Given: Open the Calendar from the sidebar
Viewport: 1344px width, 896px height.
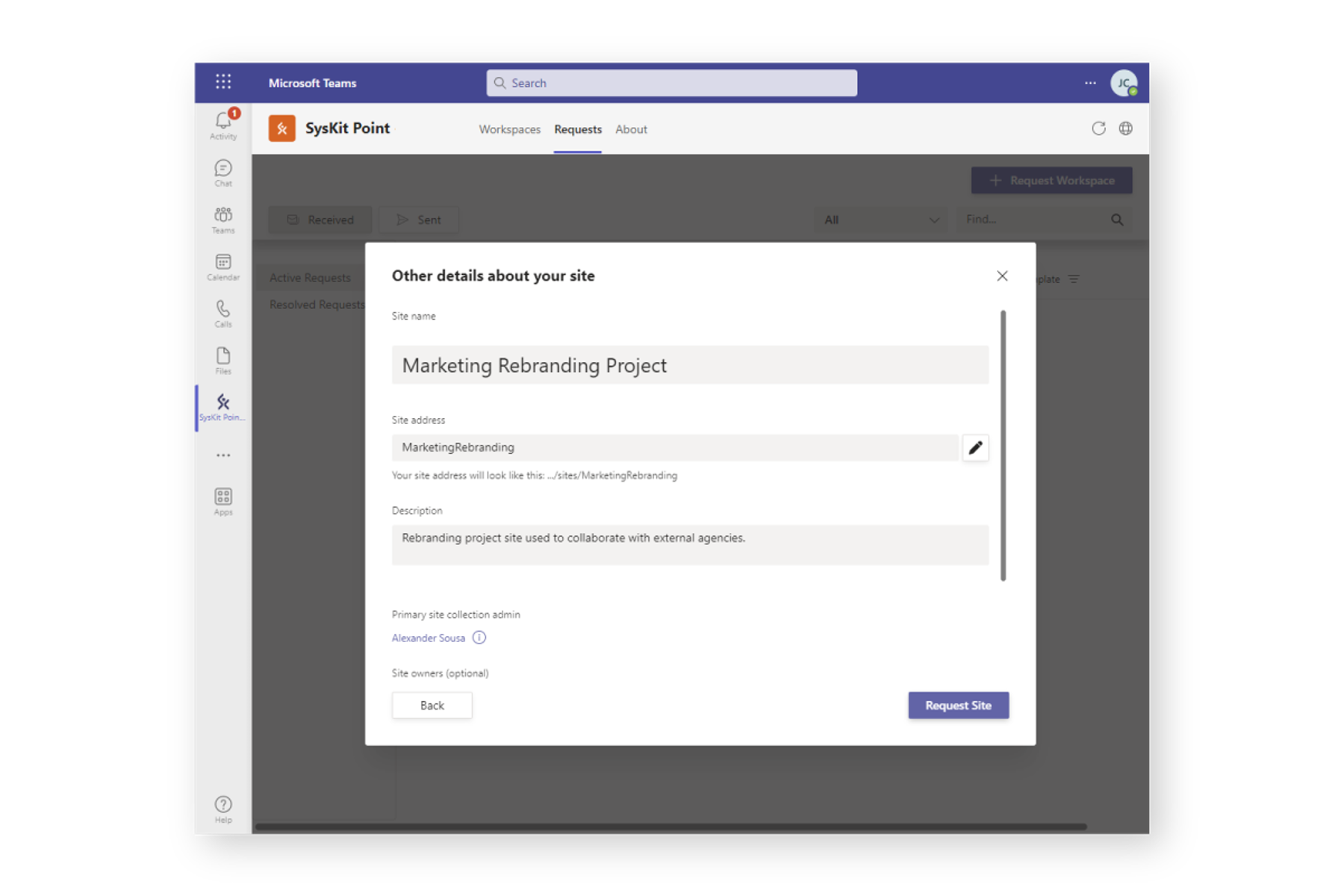Looking at the screenshot, I should (222, 267).
